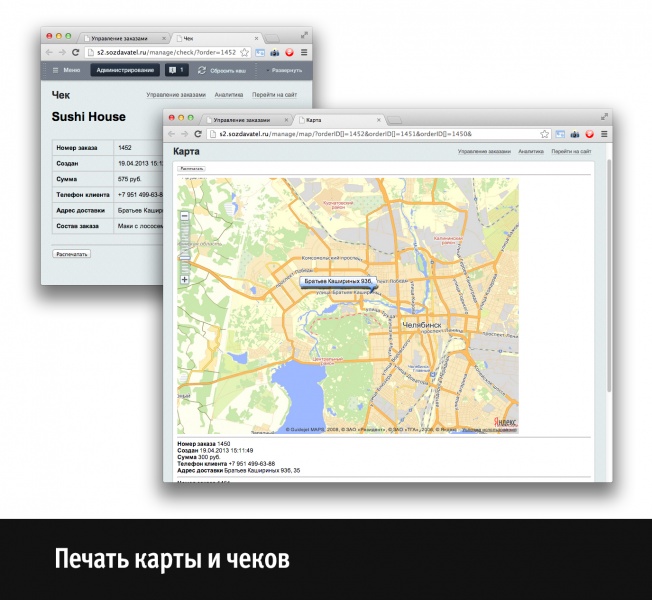Switch to Управление заказами tab in Чек window
652x600 pixels.
123,38
